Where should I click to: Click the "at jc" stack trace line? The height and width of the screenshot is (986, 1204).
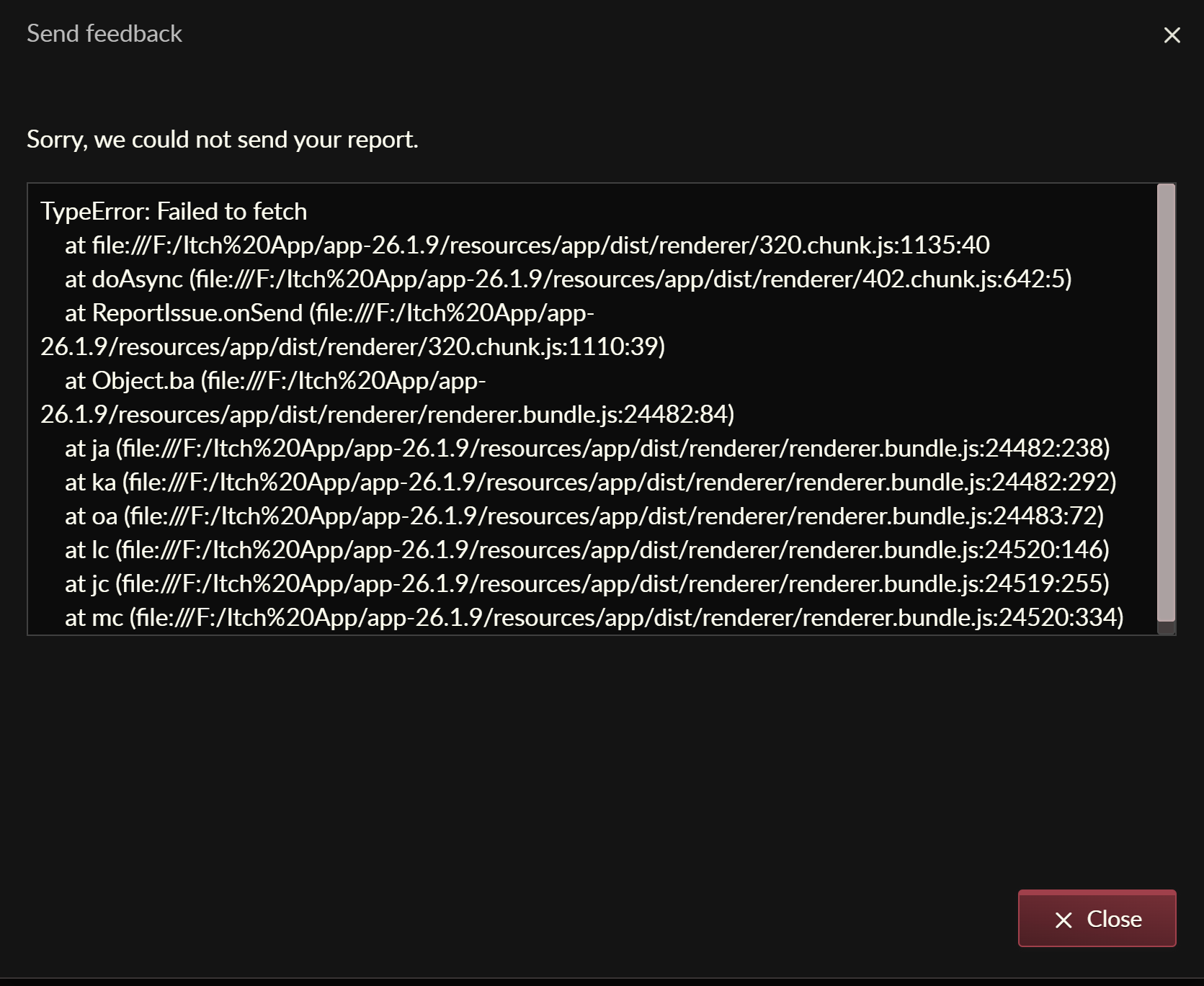tap(587, 583)
